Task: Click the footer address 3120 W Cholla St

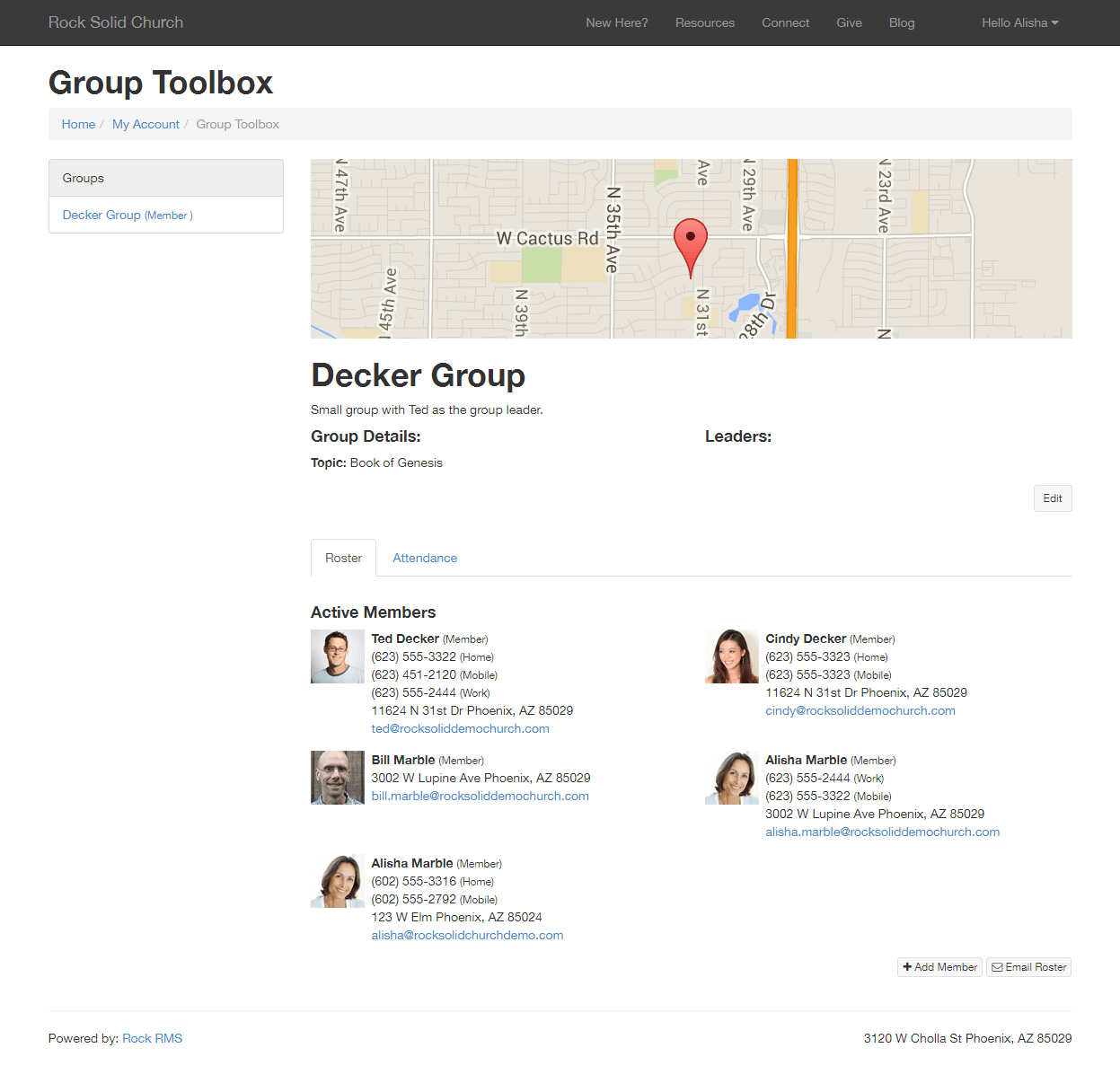Action: [968, 1038]
